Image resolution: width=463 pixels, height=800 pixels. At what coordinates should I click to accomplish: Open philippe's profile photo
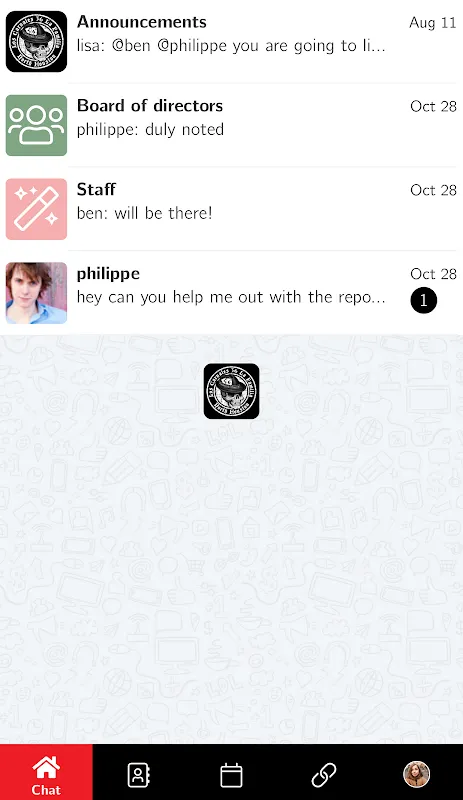(36, 293)
